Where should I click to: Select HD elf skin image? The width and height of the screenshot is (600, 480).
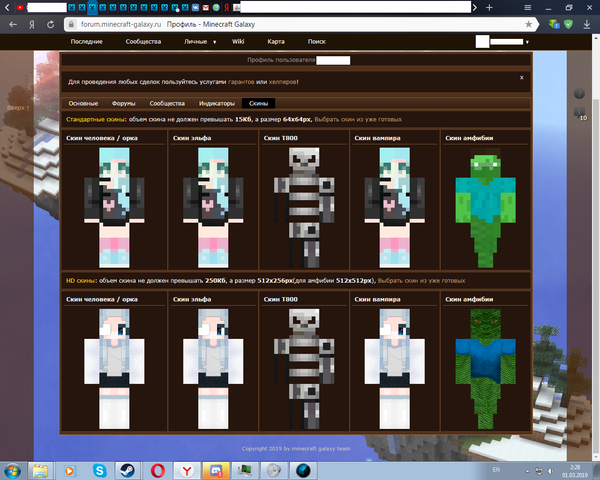[x=213, y=369]
